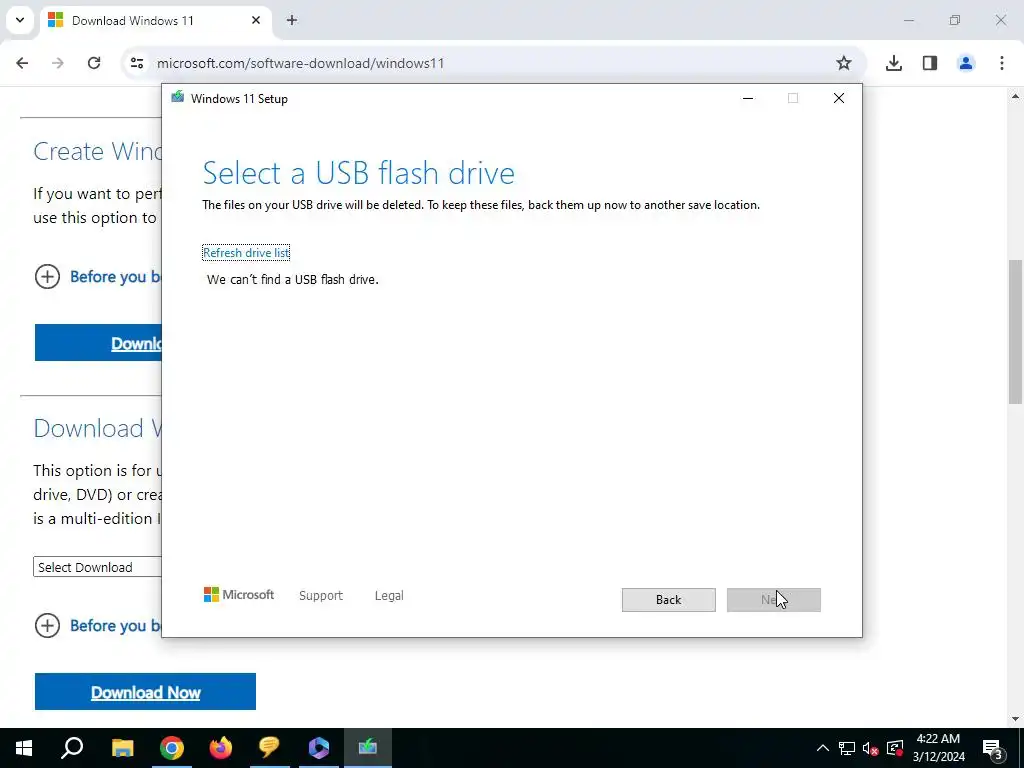Click the Chrome forward arrow
This screenshot has width=1024, height=768.
pyautogui.click(x=58, y=63)
